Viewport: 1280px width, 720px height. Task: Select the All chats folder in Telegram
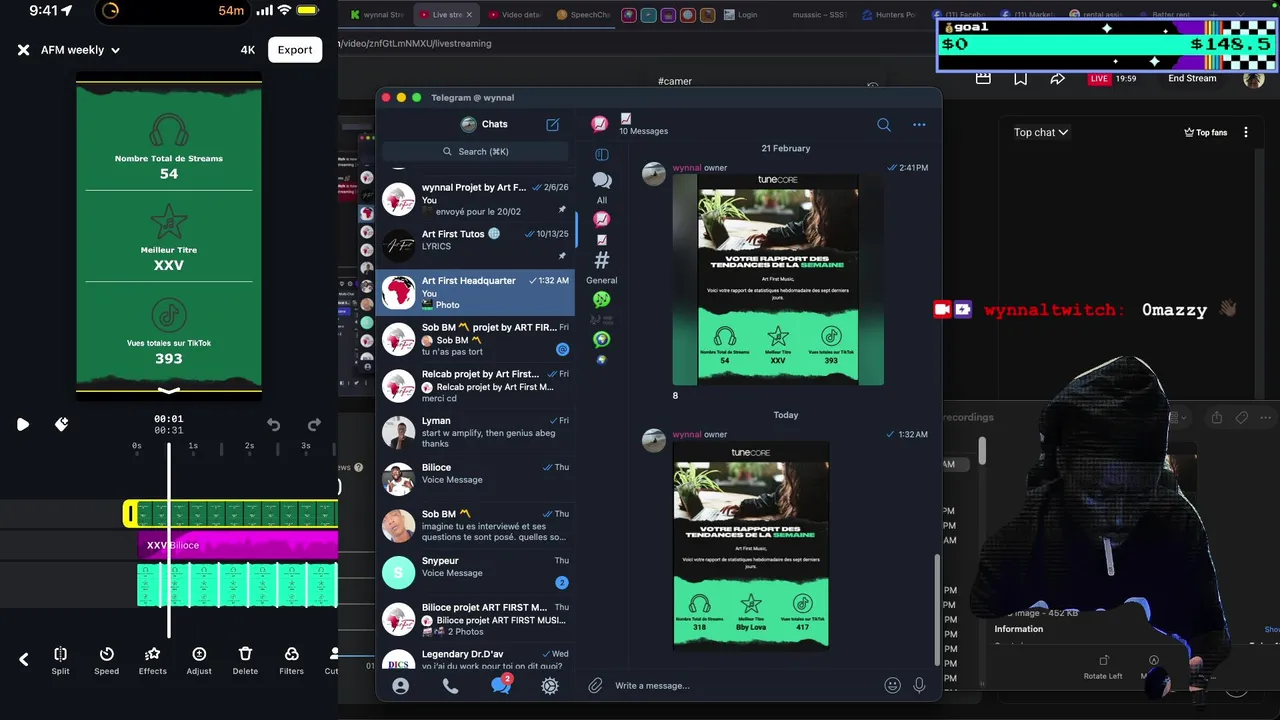[x=602, y=186]
